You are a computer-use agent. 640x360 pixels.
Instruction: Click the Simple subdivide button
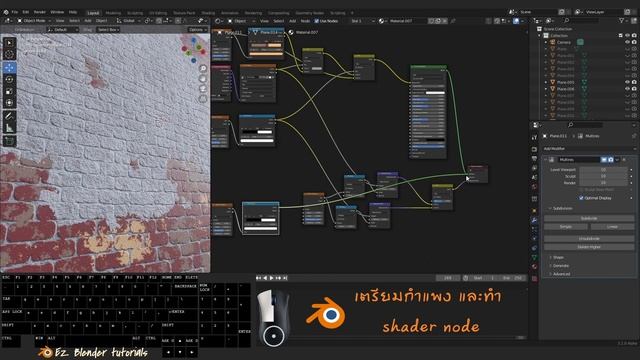[x=566, y=227]
